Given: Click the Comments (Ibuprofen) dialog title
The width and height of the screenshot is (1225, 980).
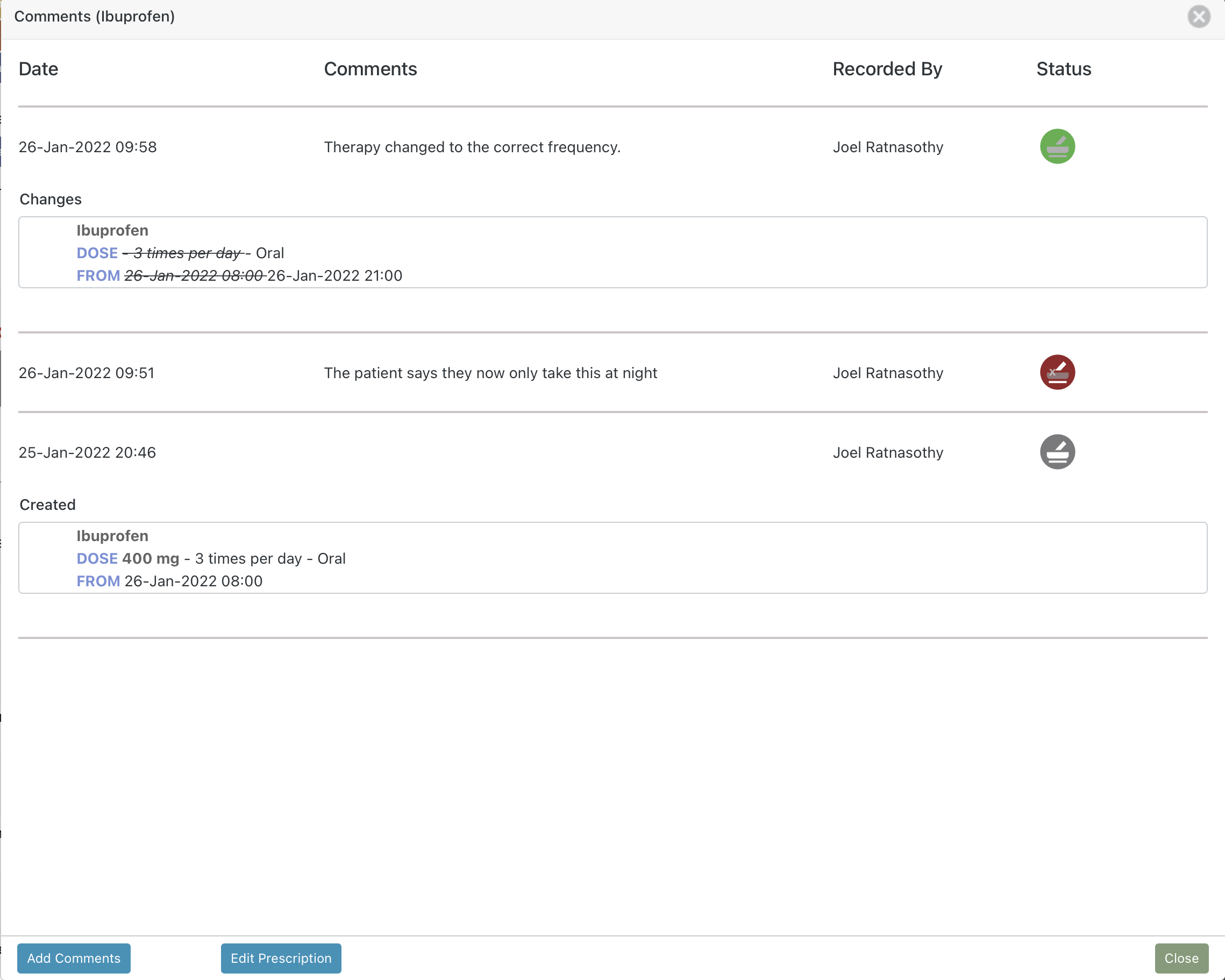Looking at the screenshot, I should pyautogui.click(x=94, y=17).
